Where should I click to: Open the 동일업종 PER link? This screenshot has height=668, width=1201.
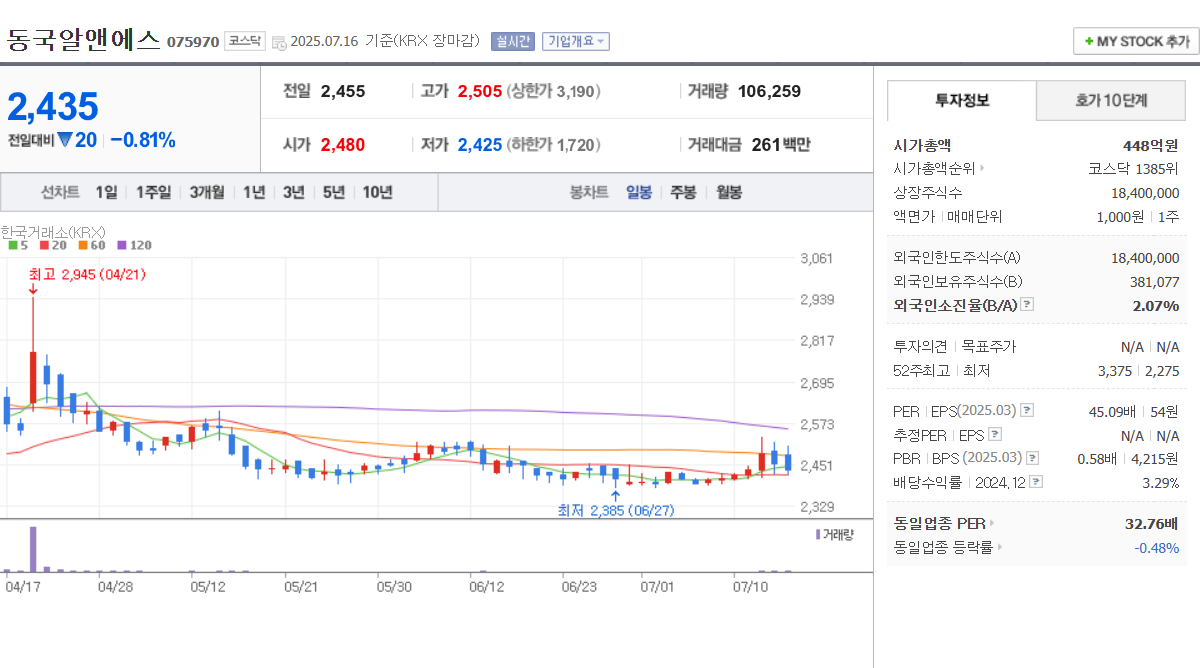(944, 523)
